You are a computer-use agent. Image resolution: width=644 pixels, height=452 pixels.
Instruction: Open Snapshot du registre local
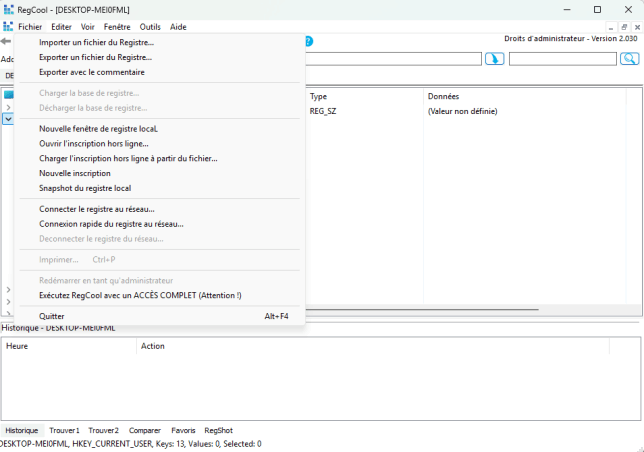point(85,188)
